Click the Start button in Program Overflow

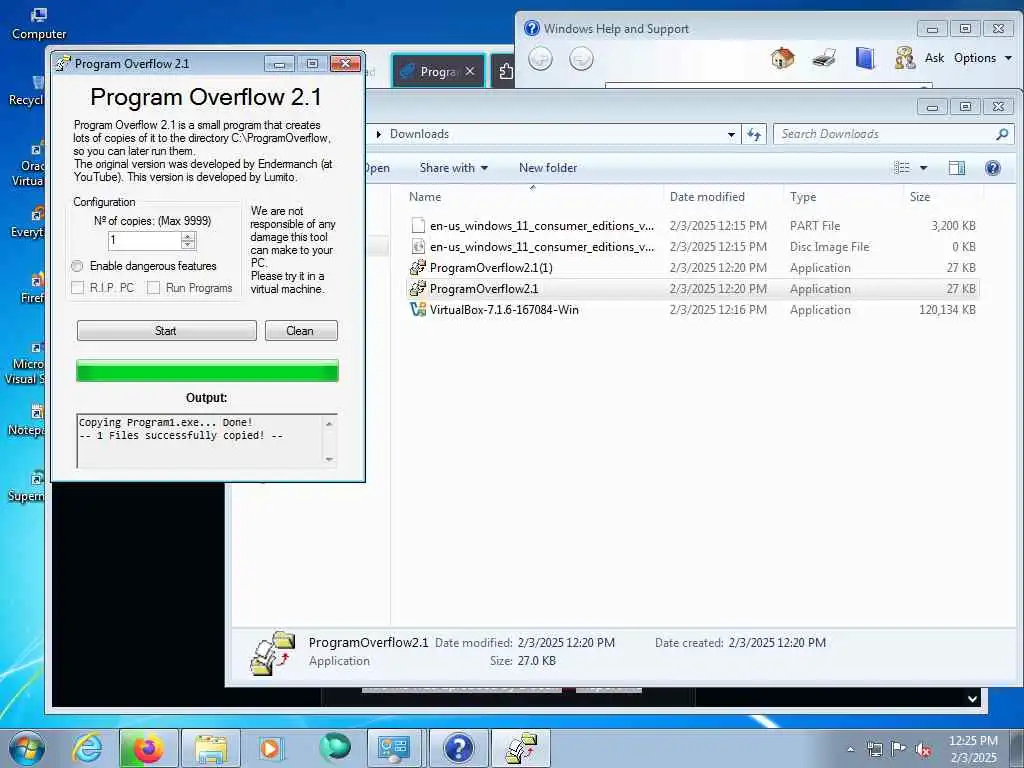click(167, 330)
